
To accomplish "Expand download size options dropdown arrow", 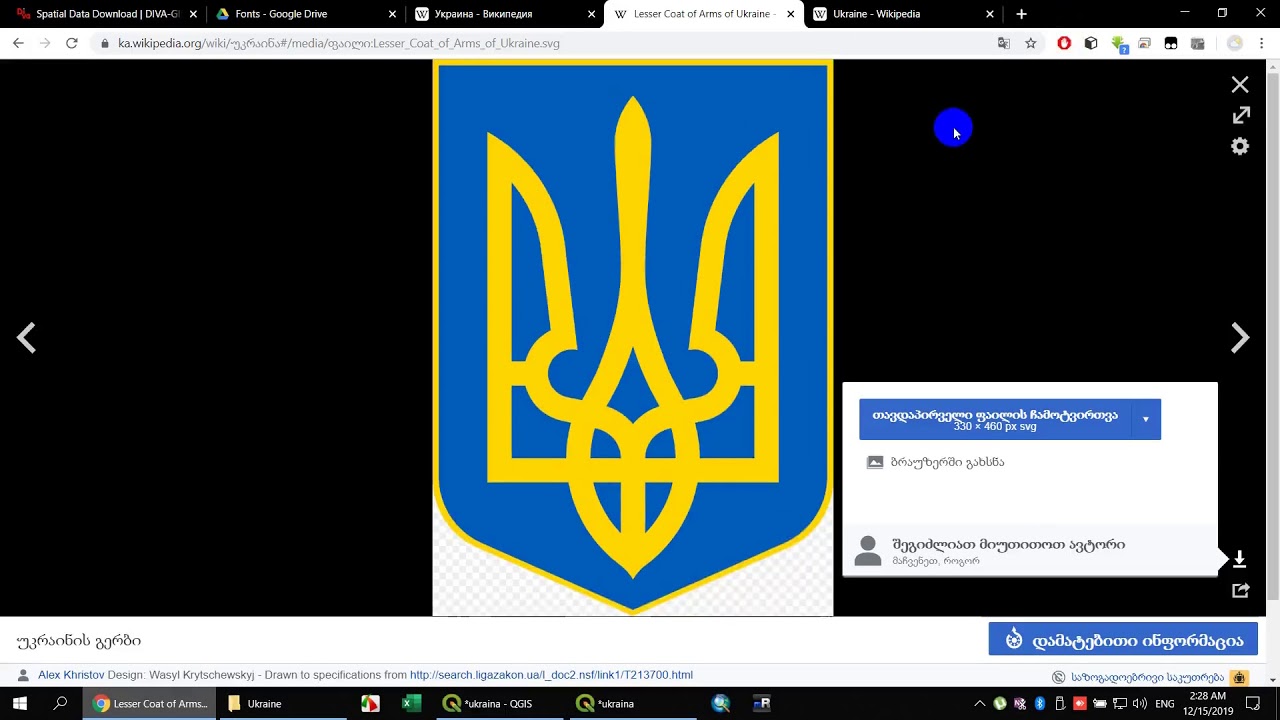I will click(1146, 419).
